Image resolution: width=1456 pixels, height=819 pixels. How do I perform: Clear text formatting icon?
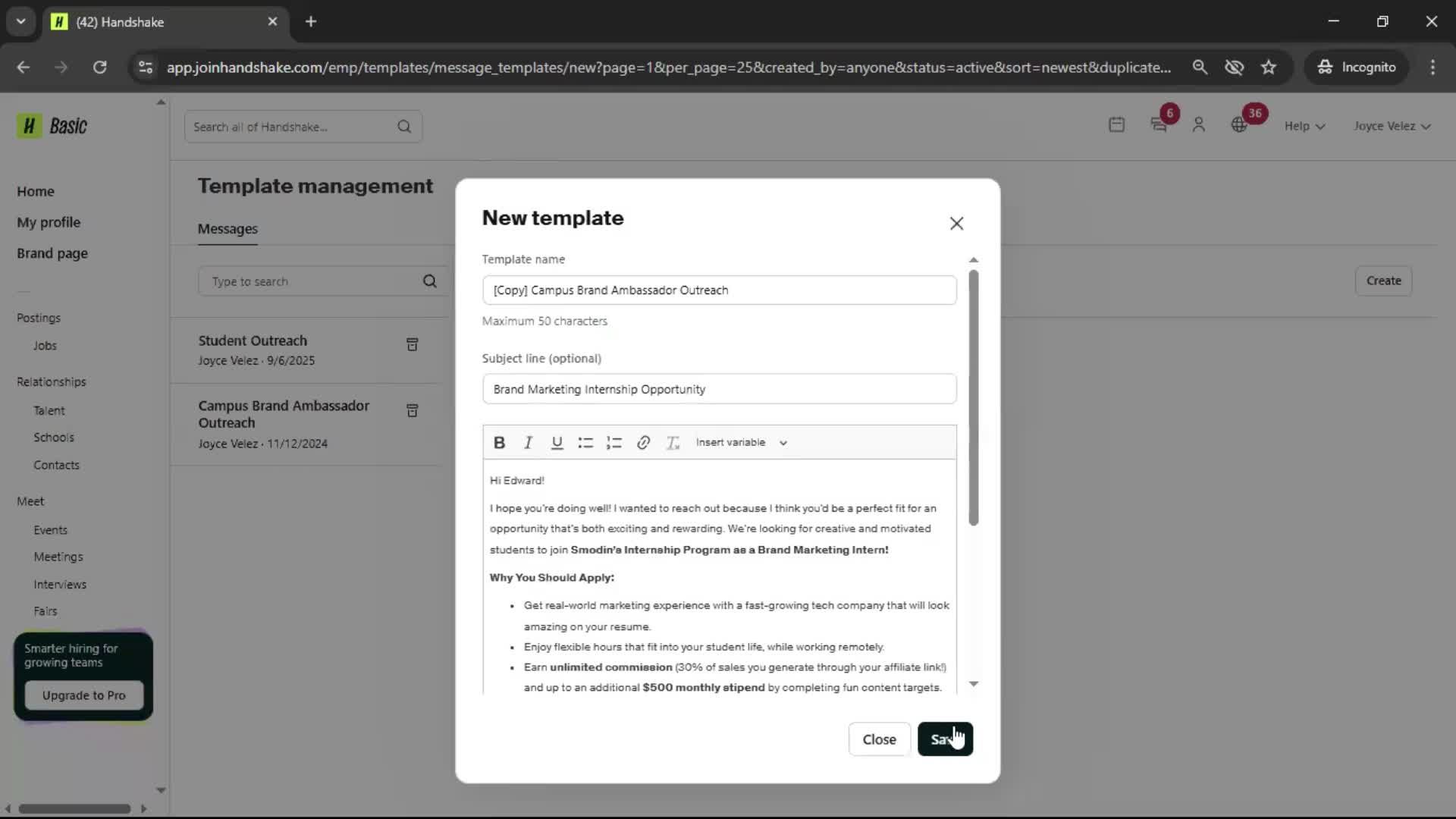[x=673, y=443]
